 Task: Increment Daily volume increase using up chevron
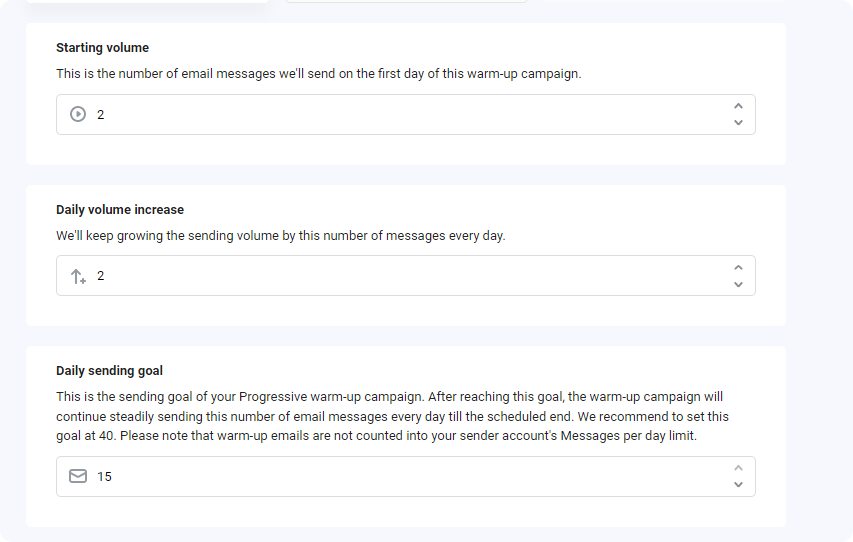(x=738, y=268)
